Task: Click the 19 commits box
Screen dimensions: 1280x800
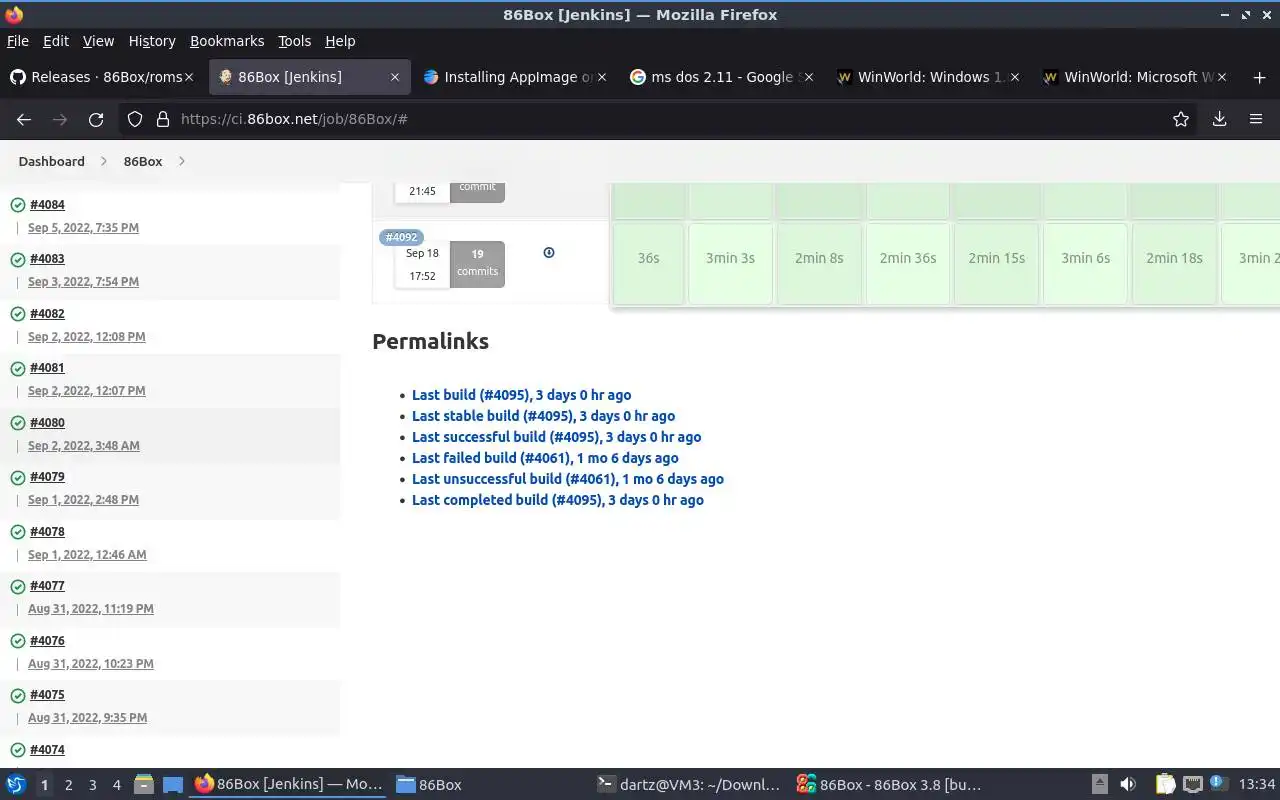Action: coord(477,263)
